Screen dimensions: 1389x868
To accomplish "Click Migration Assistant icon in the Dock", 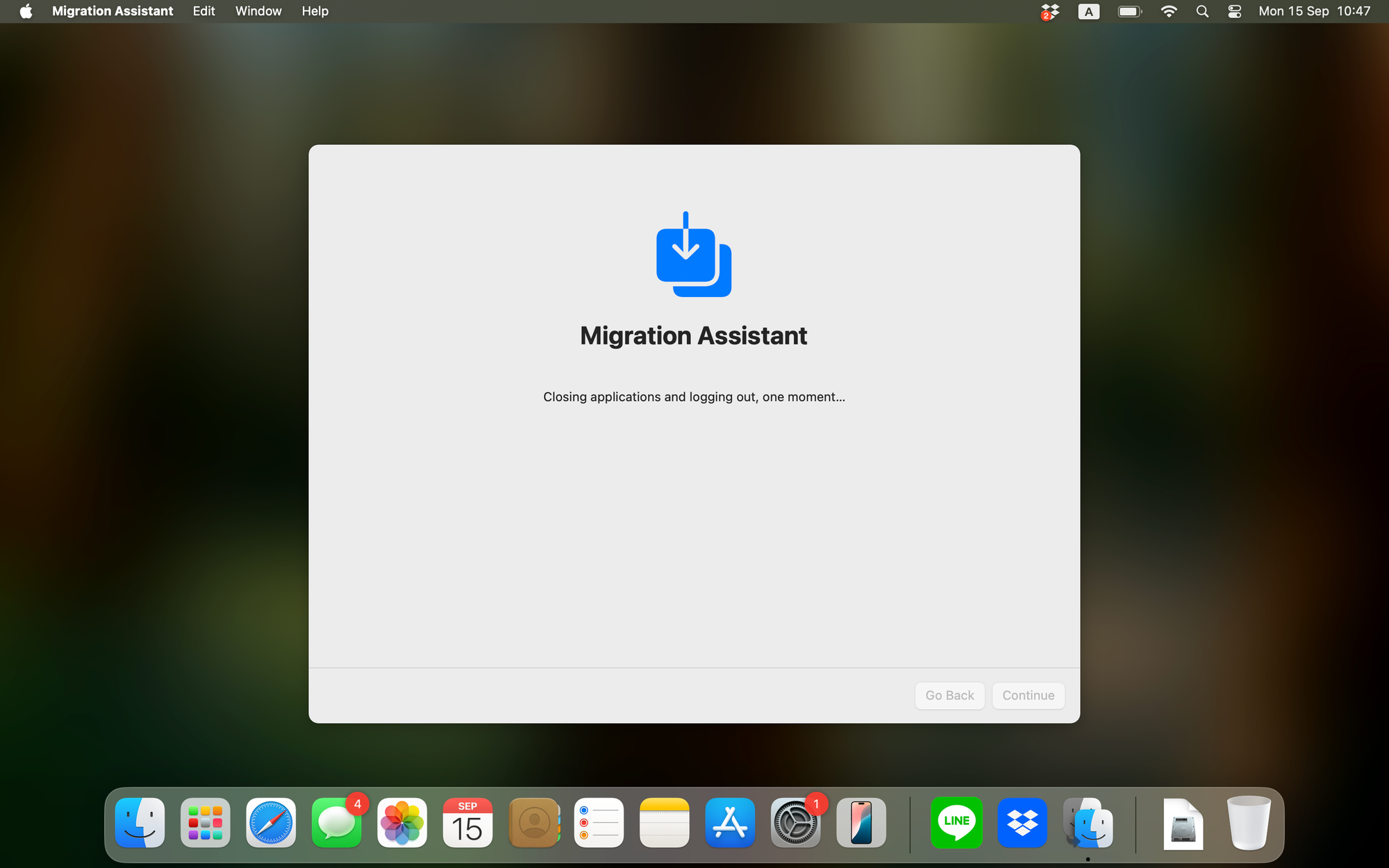I will coord(1088,823).
